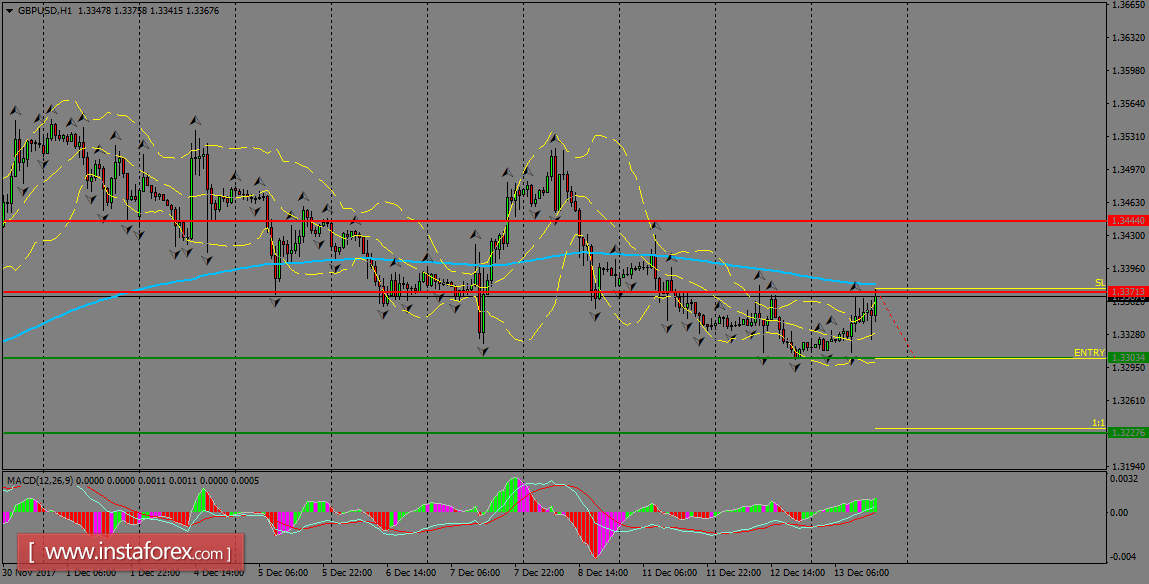Click the 1.32610 price axis value
The height and width of the screenshot is (584, 1149).
1128,400
